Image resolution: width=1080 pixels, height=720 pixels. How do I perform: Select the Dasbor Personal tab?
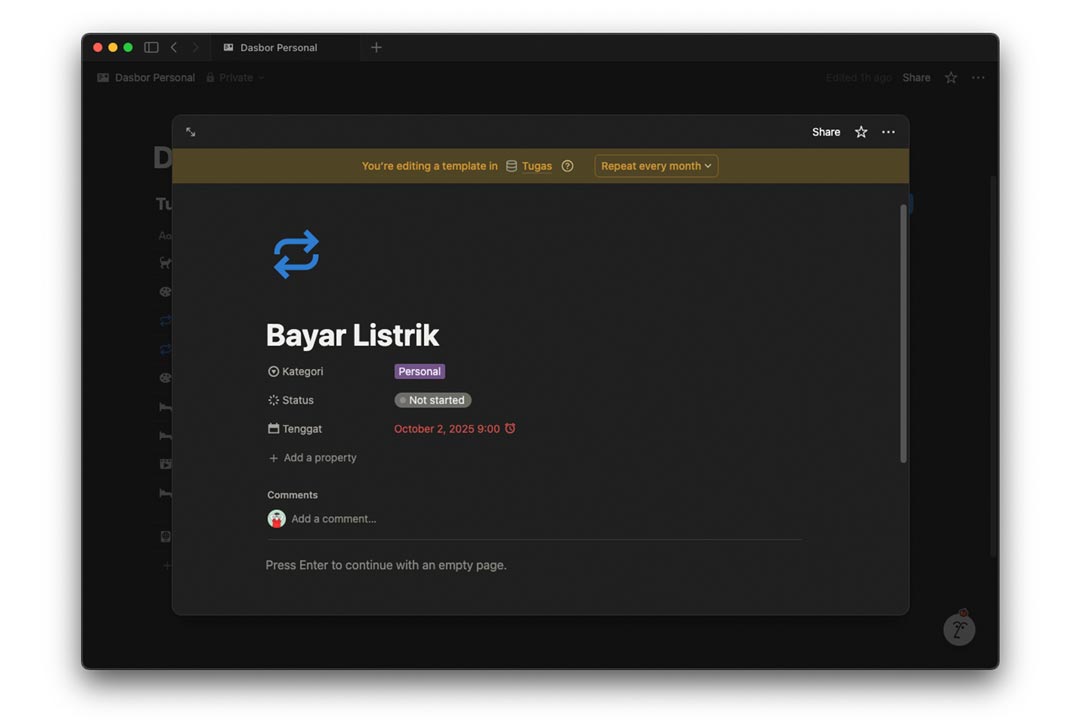coord(278,47)
